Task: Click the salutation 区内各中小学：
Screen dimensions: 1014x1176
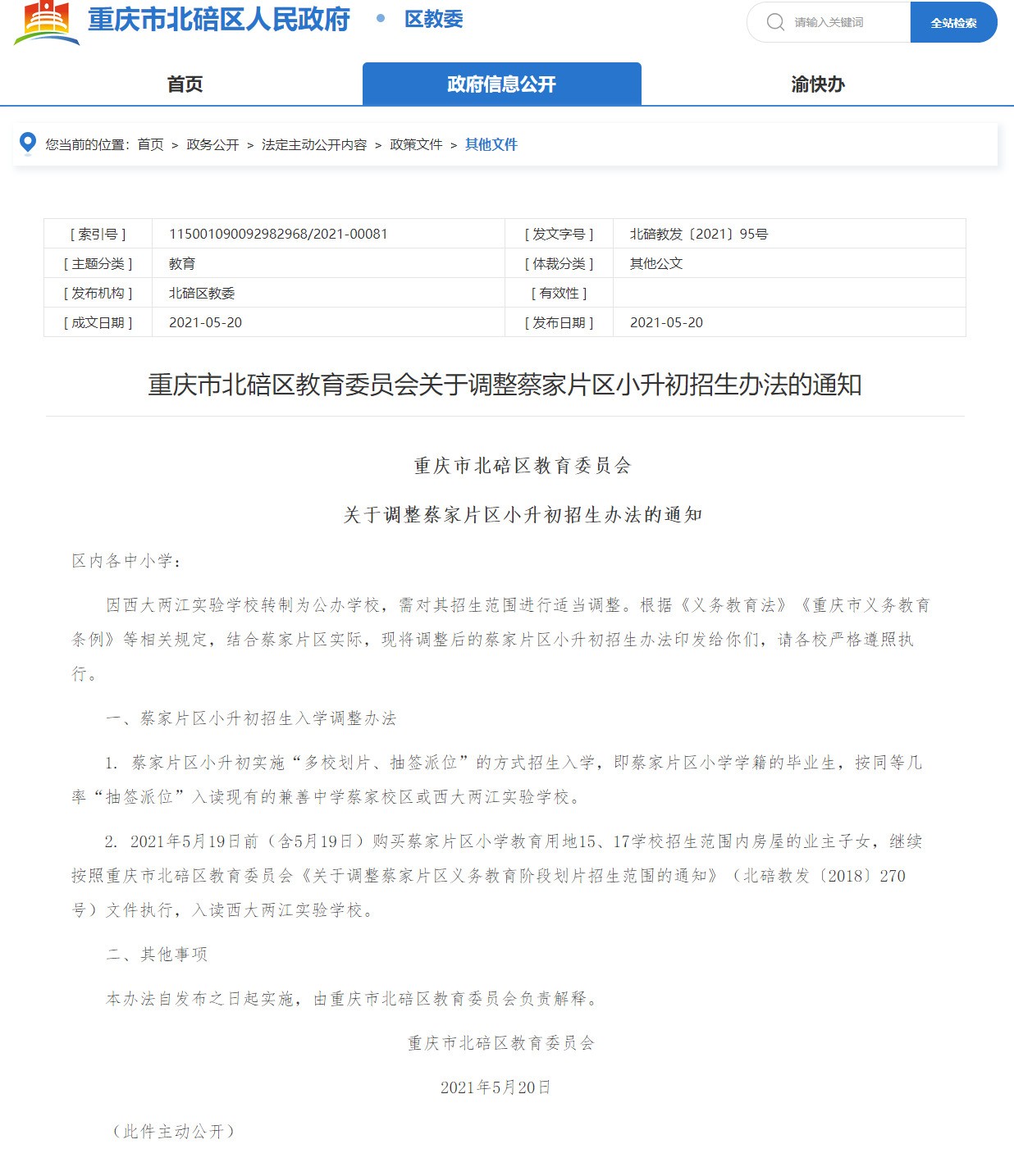Action: coord(127,561)
